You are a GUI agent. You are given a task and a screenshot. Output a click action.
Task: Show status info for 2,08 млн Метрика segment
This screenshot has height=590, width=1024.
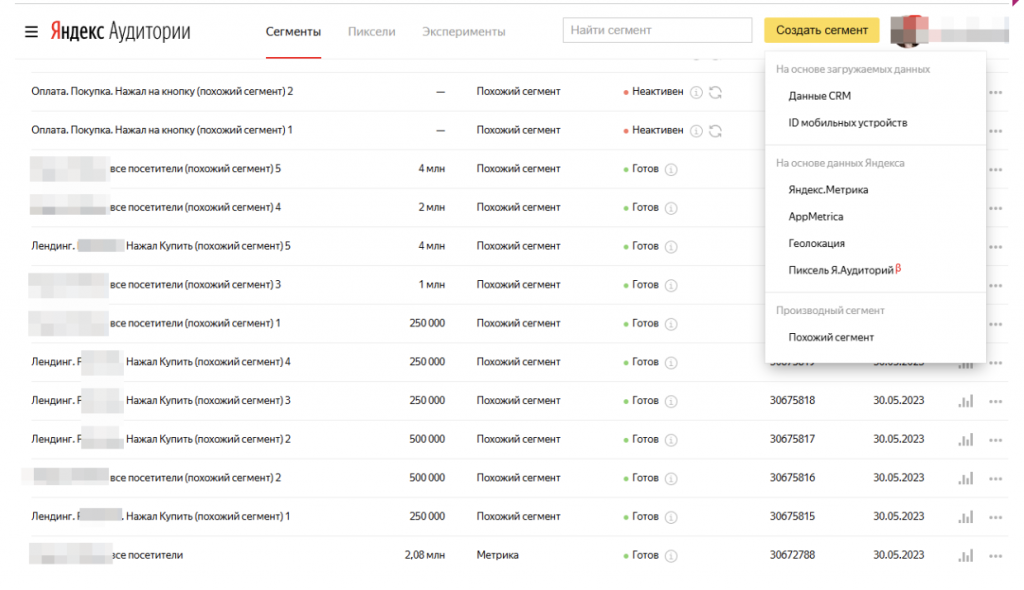tap(671, 556)
